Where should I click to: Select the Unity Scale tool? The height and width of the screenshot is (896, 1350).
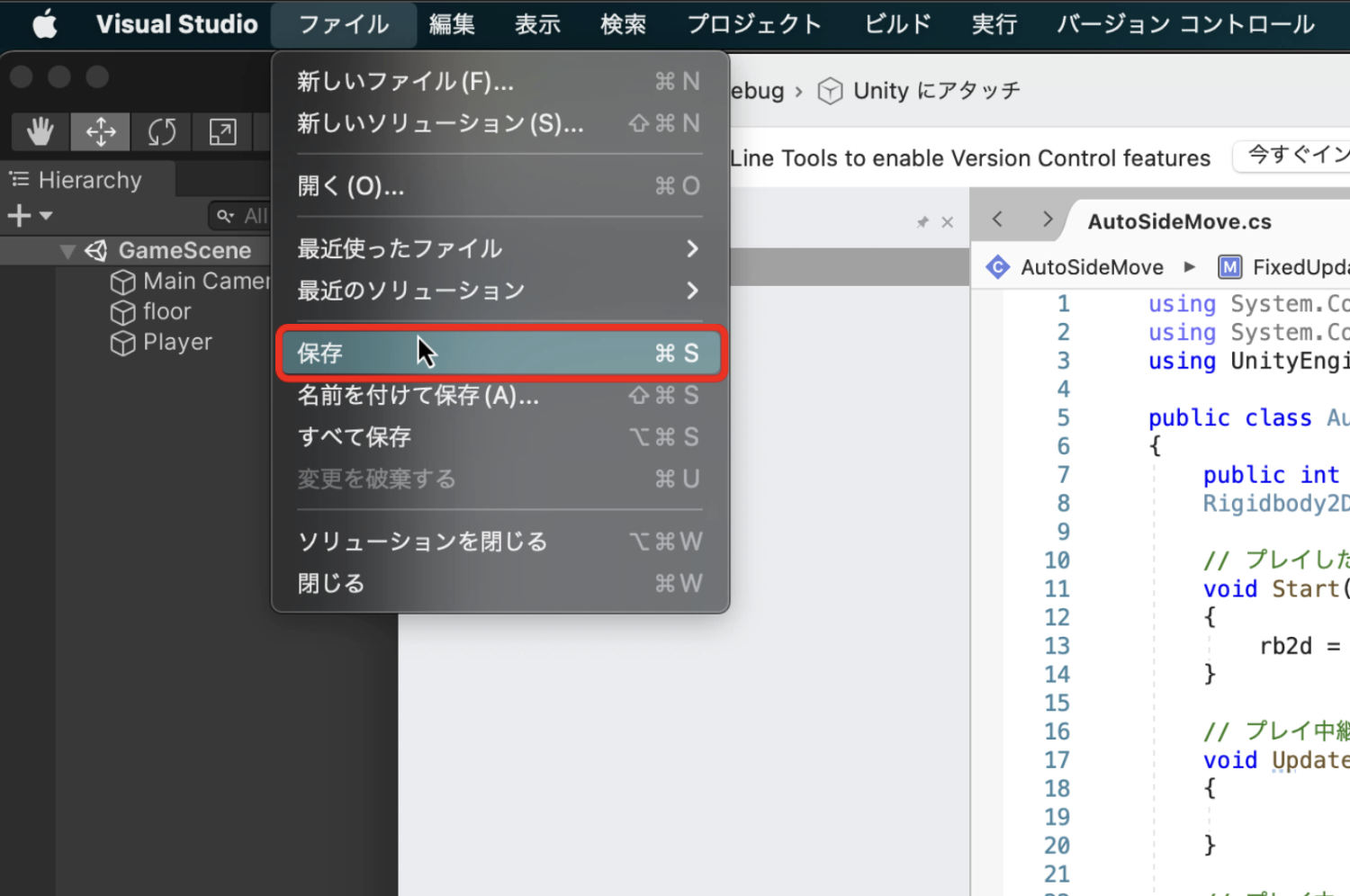click(x=222, y=132)
